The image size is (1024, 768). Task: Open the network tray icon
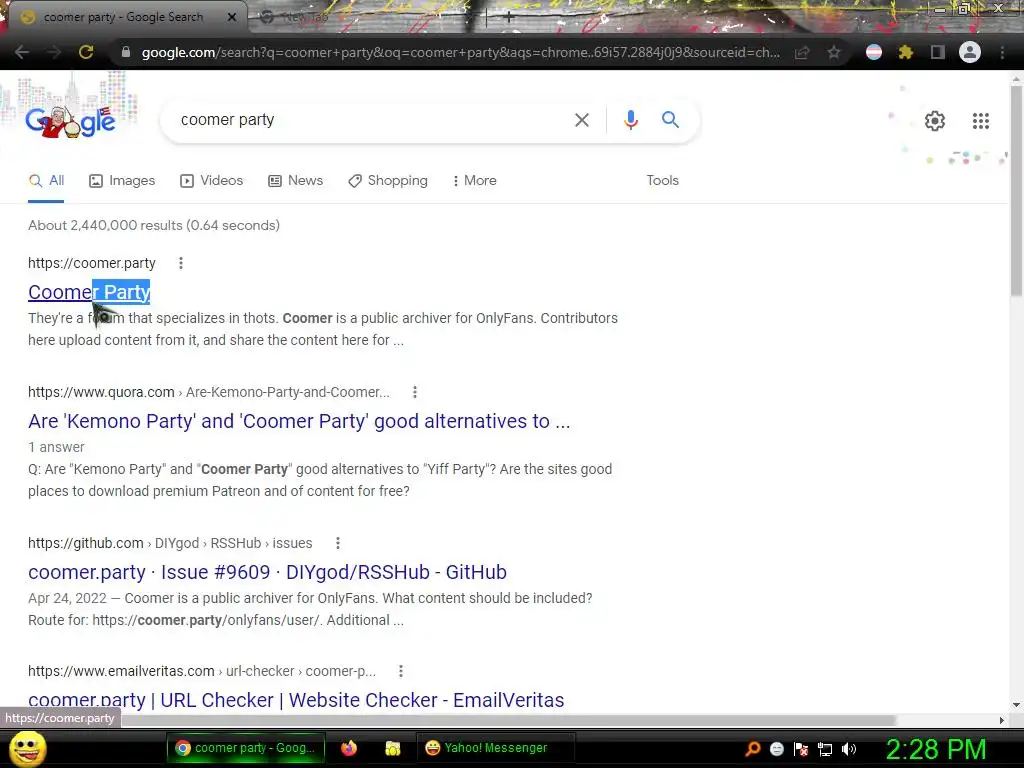[x=825, y=749]
